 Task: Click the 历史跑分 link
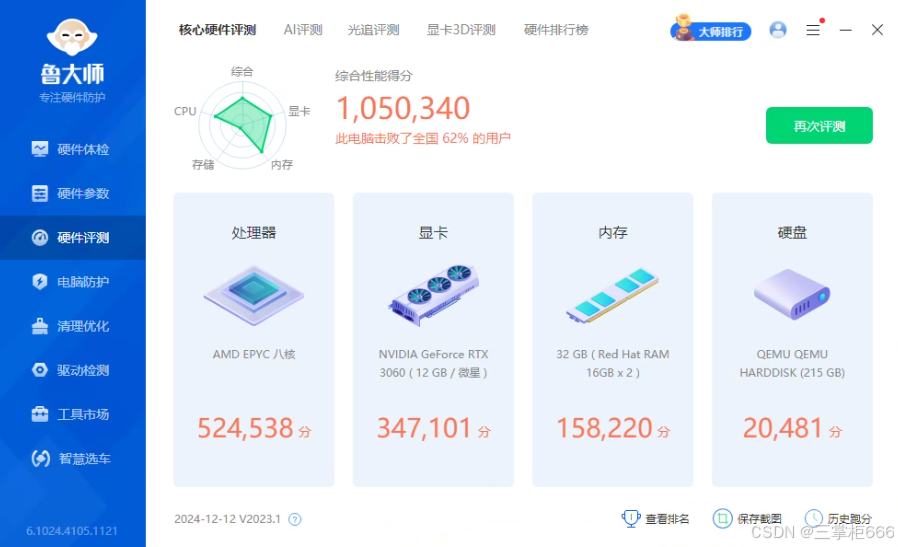tap(838, 518)
